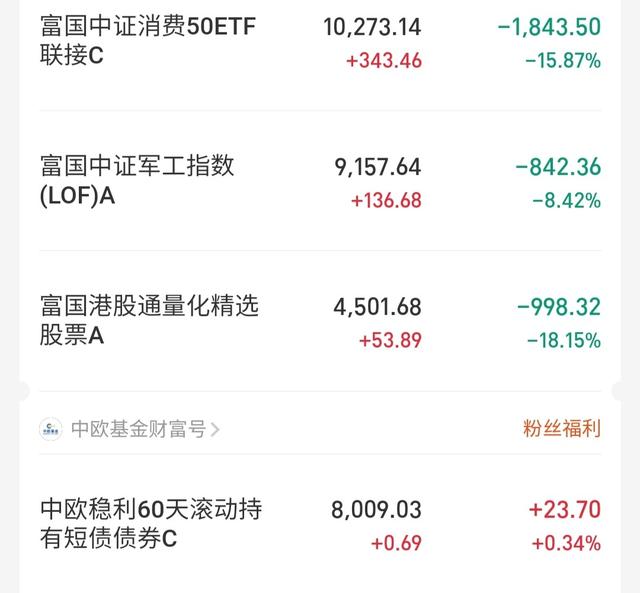This screenshot has width=640, height=593.
Task: Select 富国港股通量化精选股票A fund
Action: pyautogui.click(x=320, y=321)
